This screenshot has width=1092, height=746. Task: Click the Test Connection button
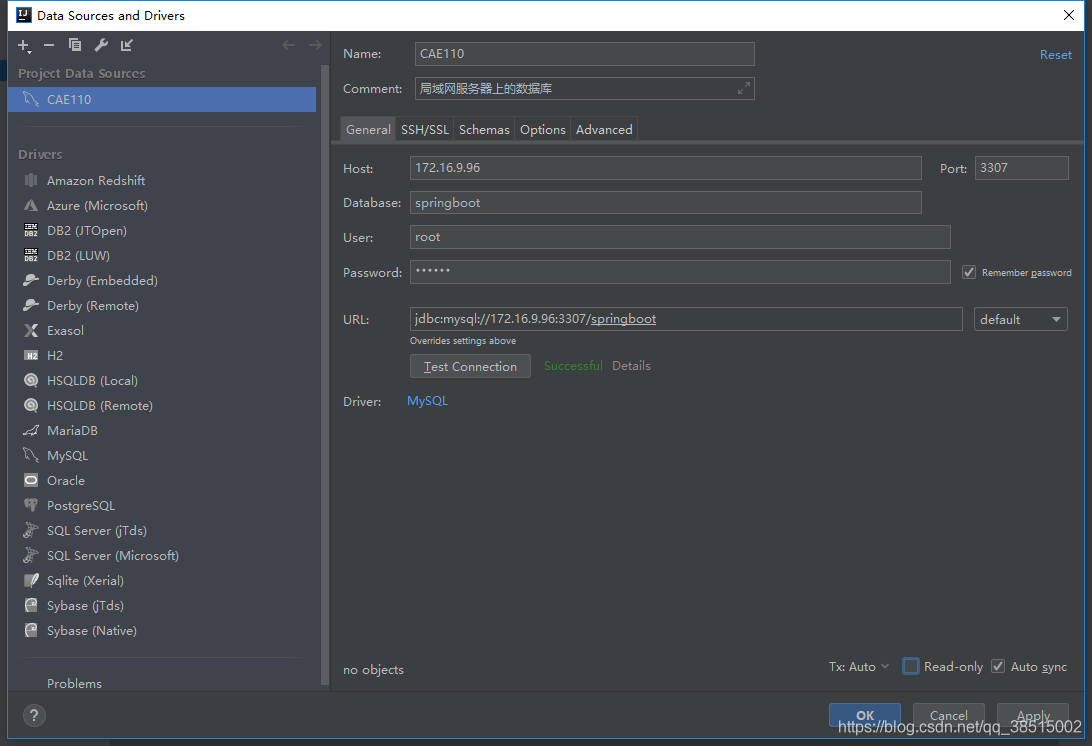(470, 366)
